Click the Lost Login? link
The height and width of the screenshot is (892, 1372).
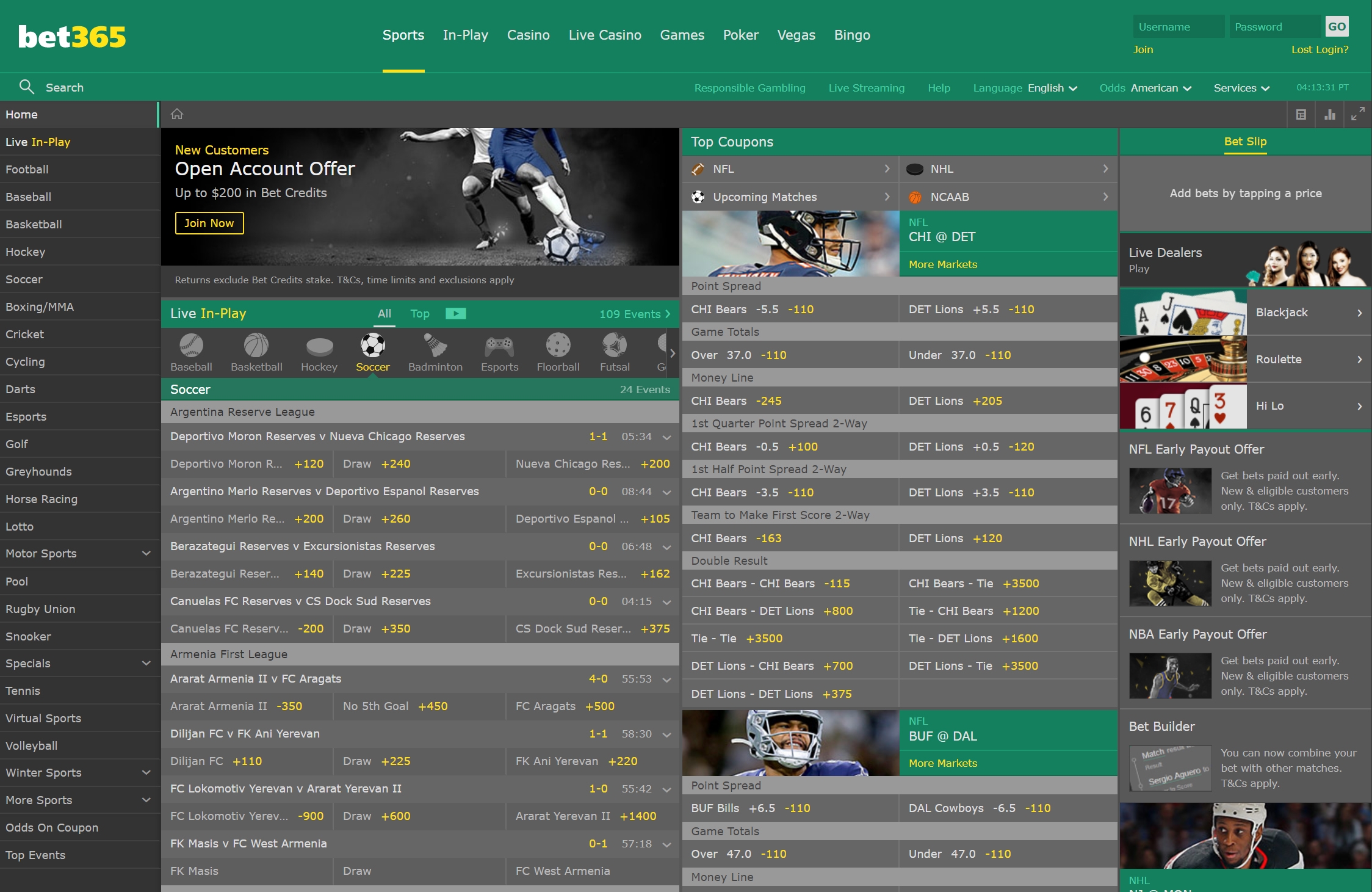coord(1320,49)
